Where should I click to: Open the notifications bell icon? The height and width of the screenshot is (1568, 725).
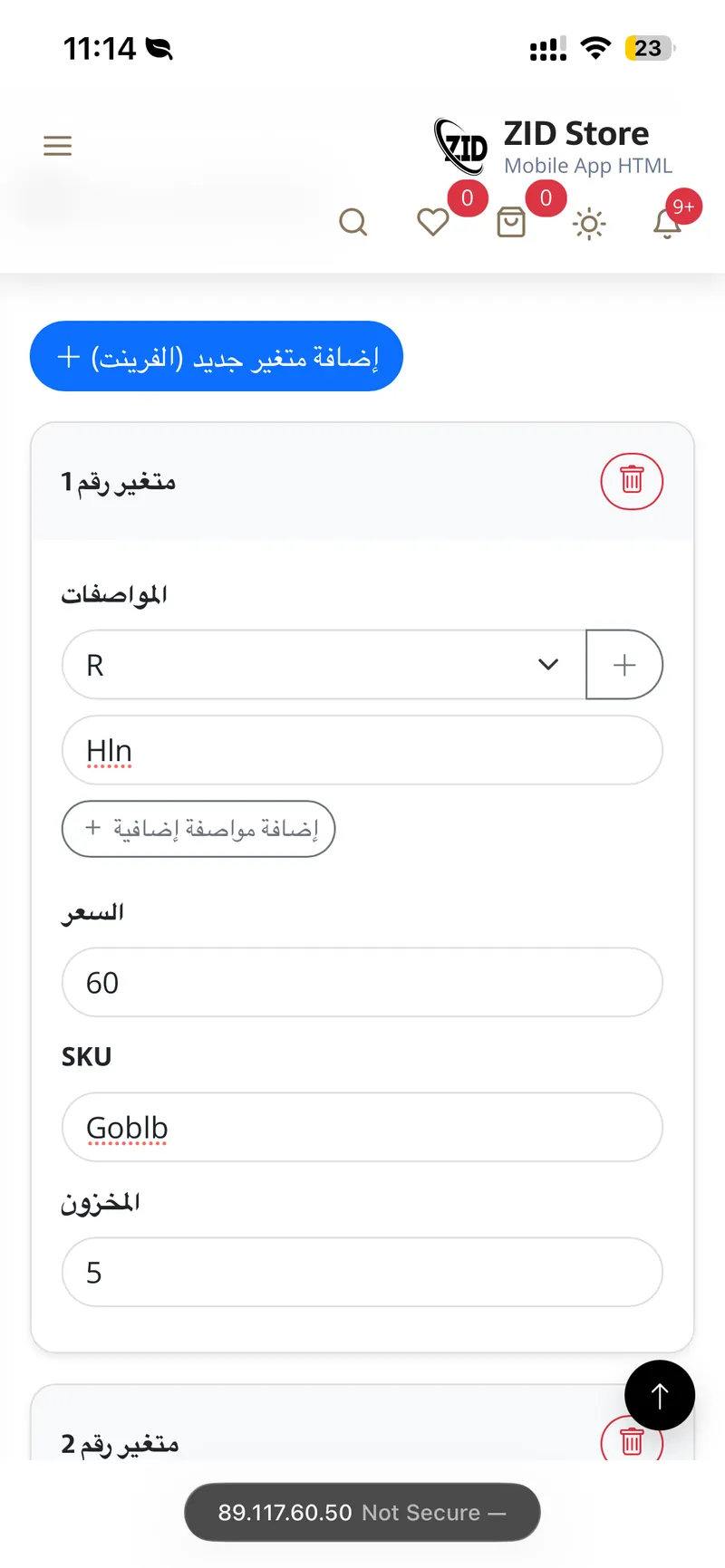click(667, 222)
